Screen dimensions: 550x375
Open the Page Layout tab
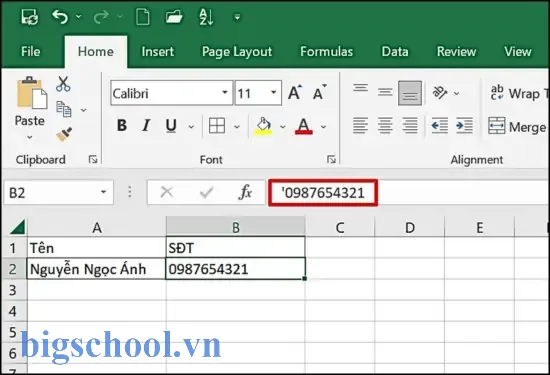[237, 52]
